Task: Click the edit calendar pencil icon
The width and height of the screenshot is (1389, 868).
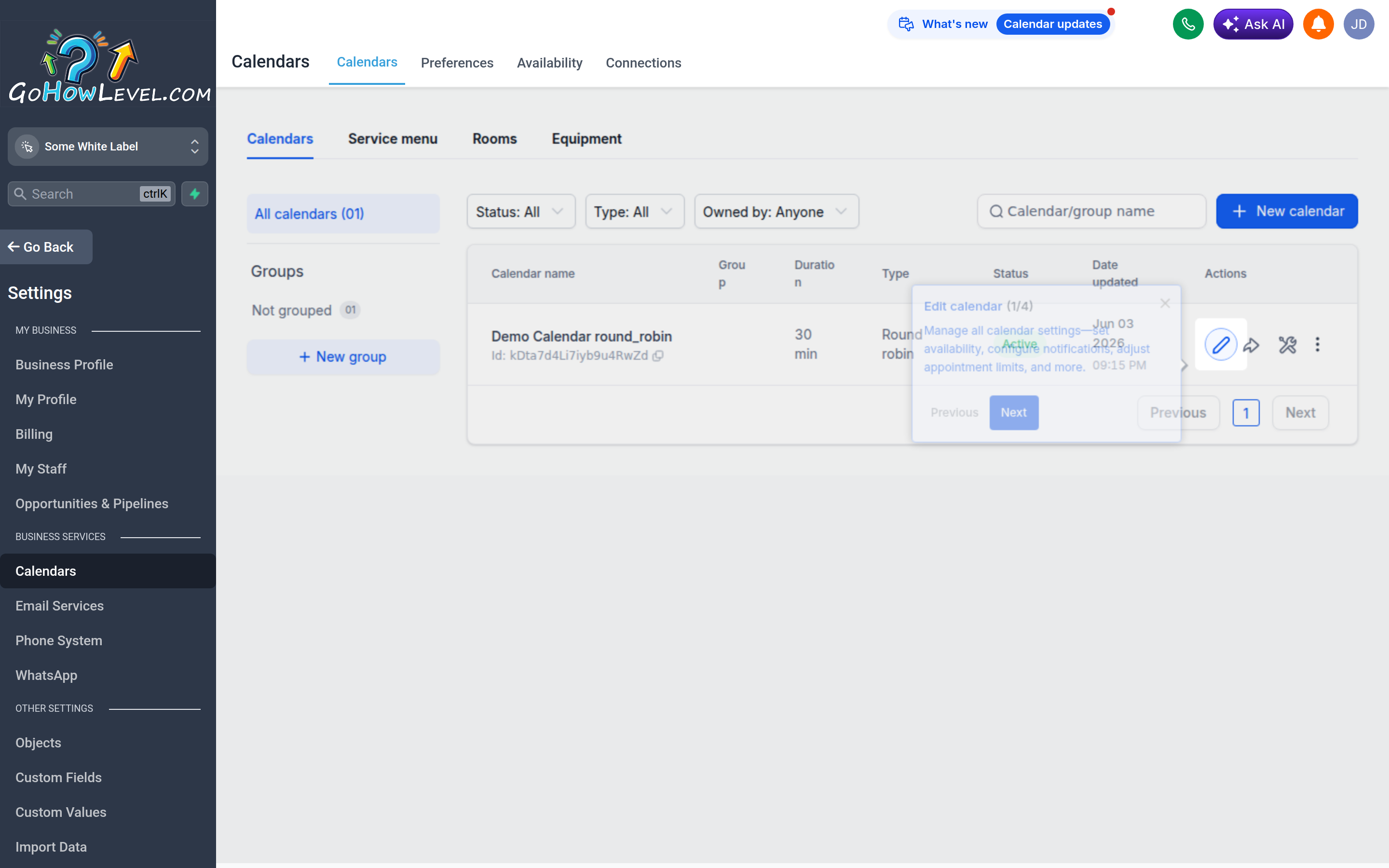Action: click(x=1220, y=344)
